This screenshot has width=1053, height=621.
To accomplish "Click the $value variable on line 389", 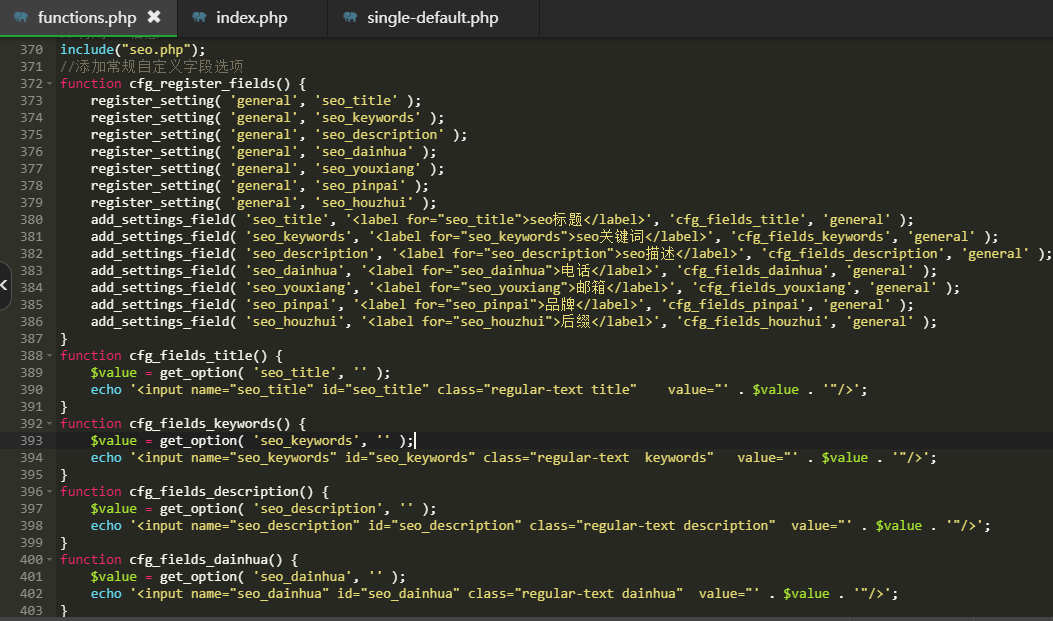I will click(x=113, y=373).
